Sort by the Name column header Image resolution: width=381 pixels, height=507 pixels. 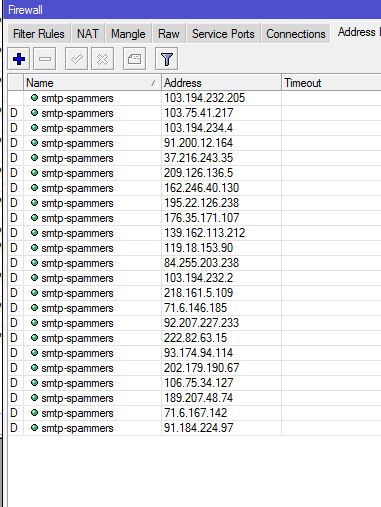pyautogui.click(x=92, y=83)
